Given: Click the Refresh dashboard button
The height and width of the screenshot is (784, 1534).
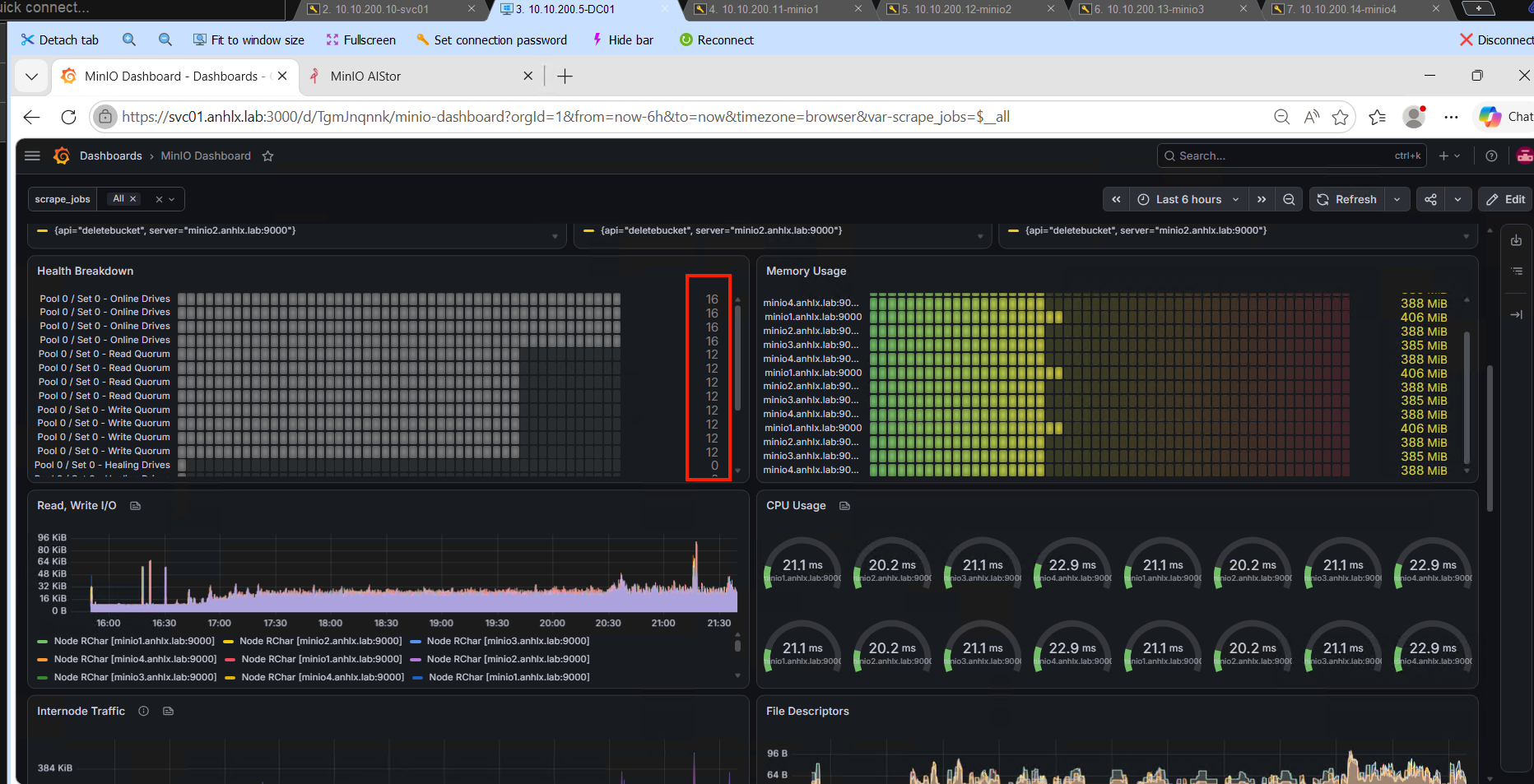Looking at the screenshot, I should point(1347,199).
